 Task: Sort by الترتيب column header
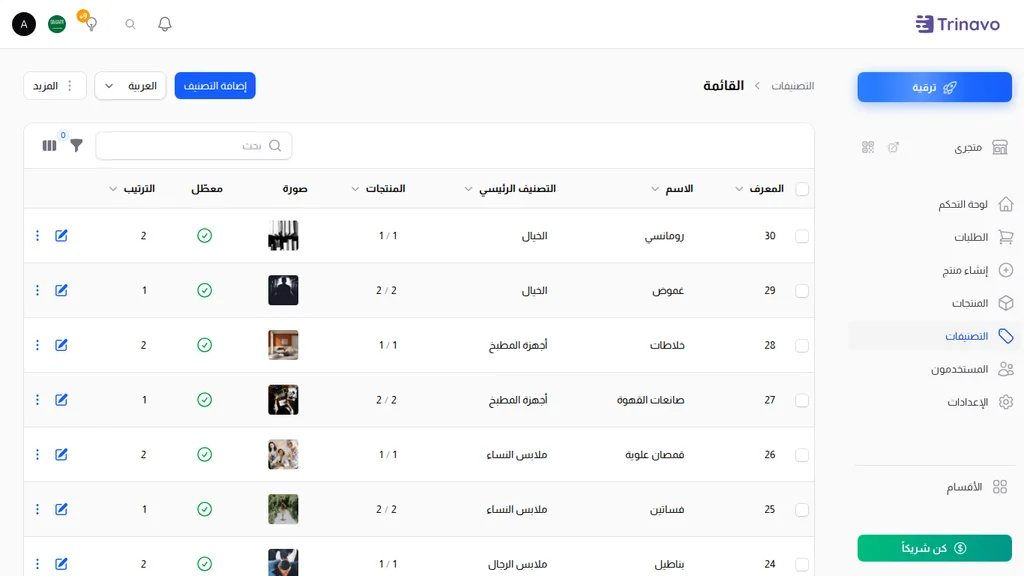point(132,189)
